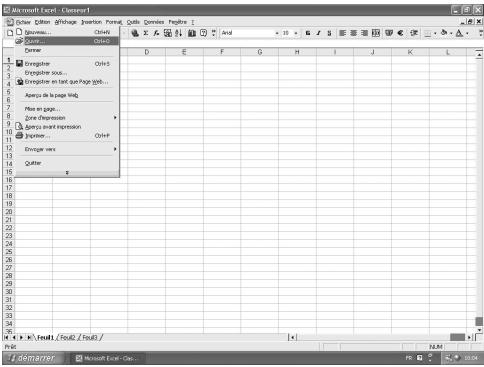Expand the full Fichier menu chevron
Image resolution: width=484 pixels, height=367 pixels.
[67, 173]
